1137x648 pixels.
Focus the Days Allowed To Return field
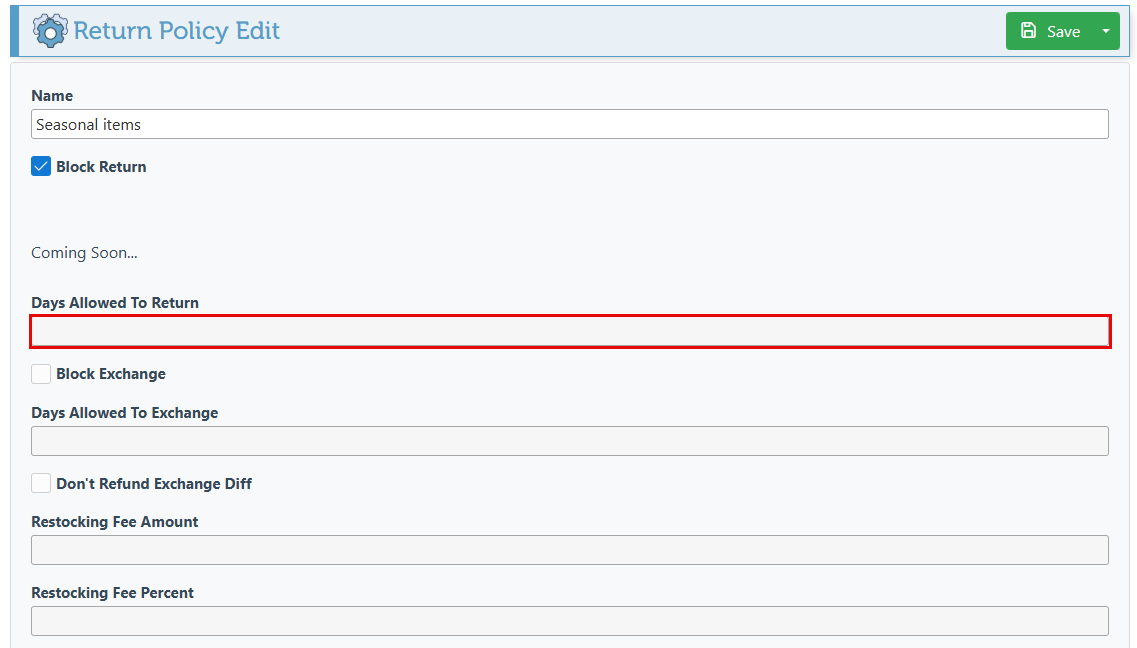click(x=570, y=332)
